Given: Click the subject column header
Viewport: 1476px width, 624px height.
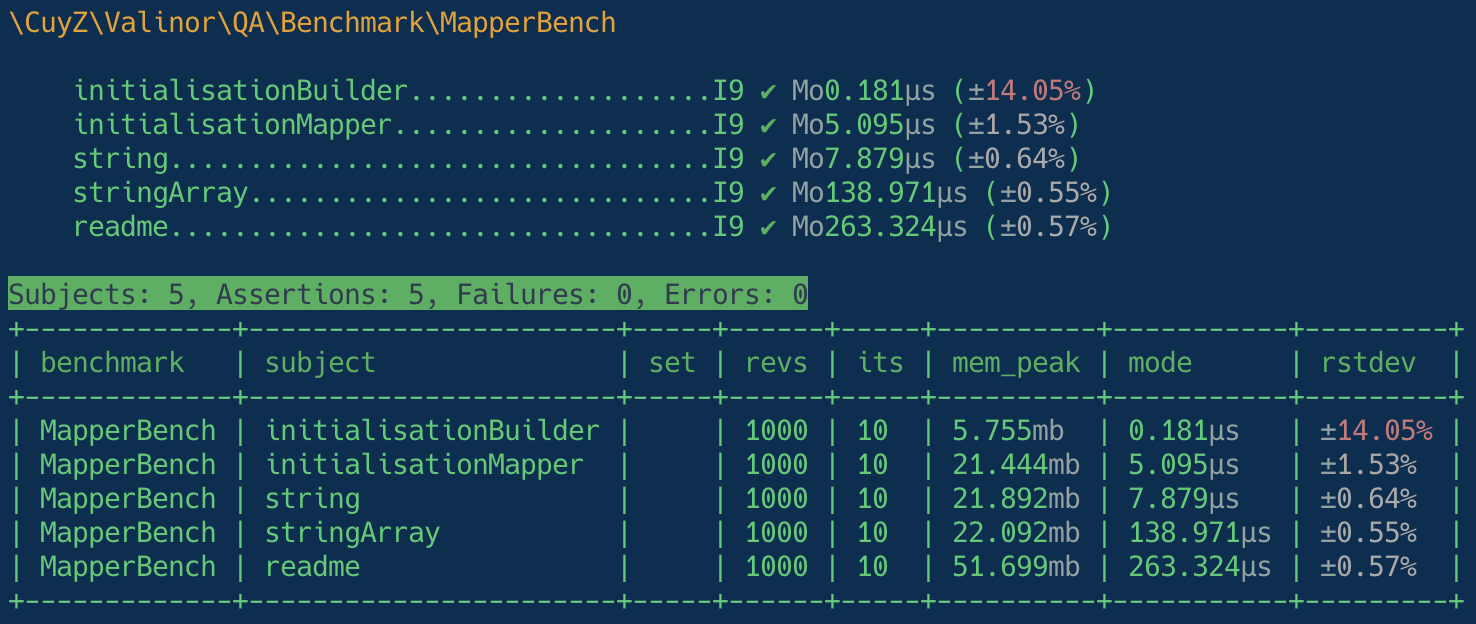Looking at the screenshot, I should 320,363.
